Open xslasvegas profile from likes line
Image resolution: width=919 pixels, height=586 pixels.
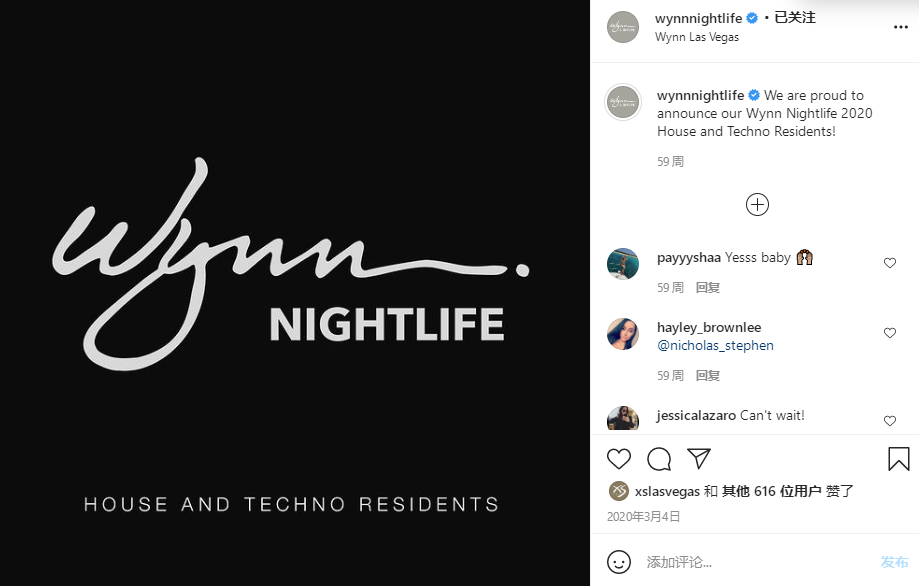click(x=667, y=491)
